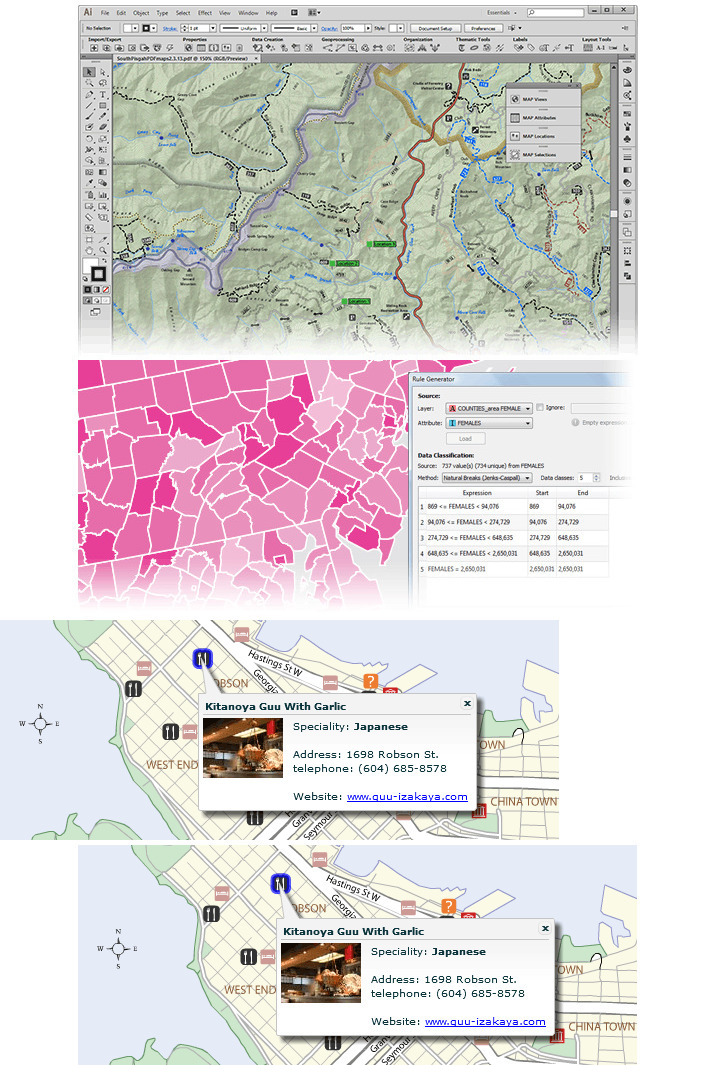Image resolution: width=716 pixels, height=1075 pixels.
Task: Adjust the Data classes stepper arrows
Action: click(x=596, y=478)
